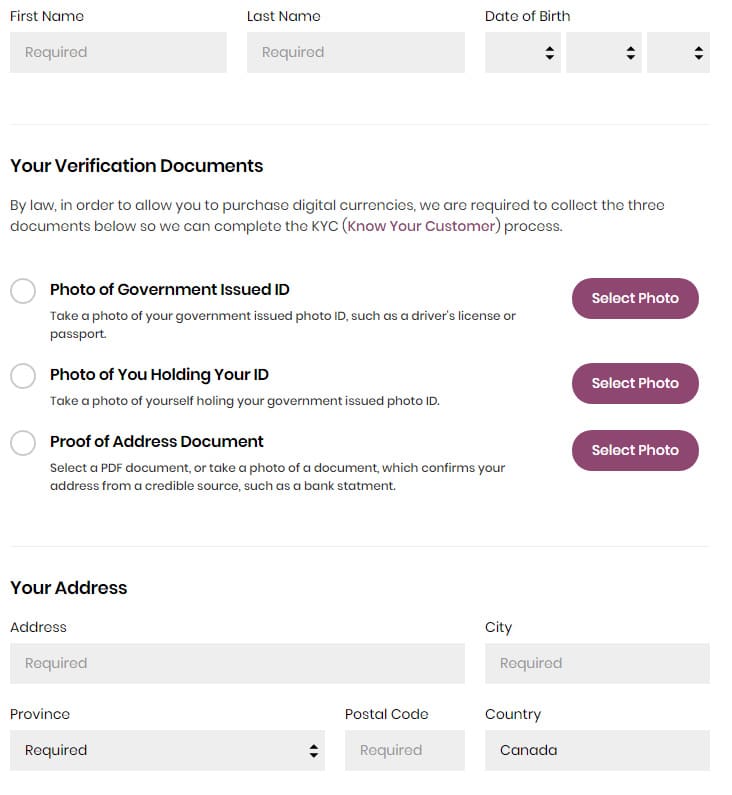Open the first Date of Birth dropdown
The image size is (732, 795).
[x=522, y=53]
